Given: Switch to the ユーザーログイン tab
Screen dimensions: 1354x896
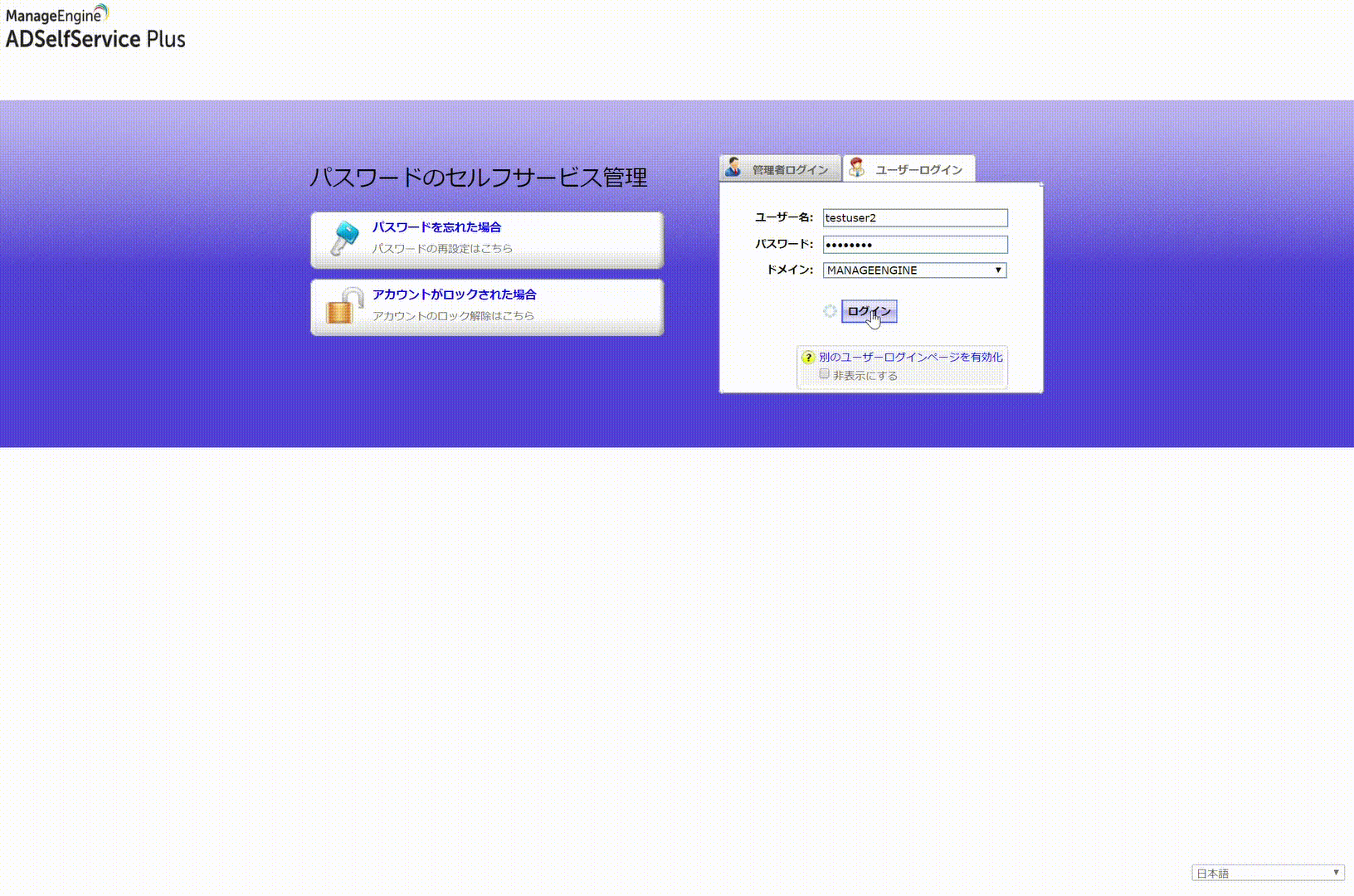Looking at the screenshot, I should [x=908, y=168].
